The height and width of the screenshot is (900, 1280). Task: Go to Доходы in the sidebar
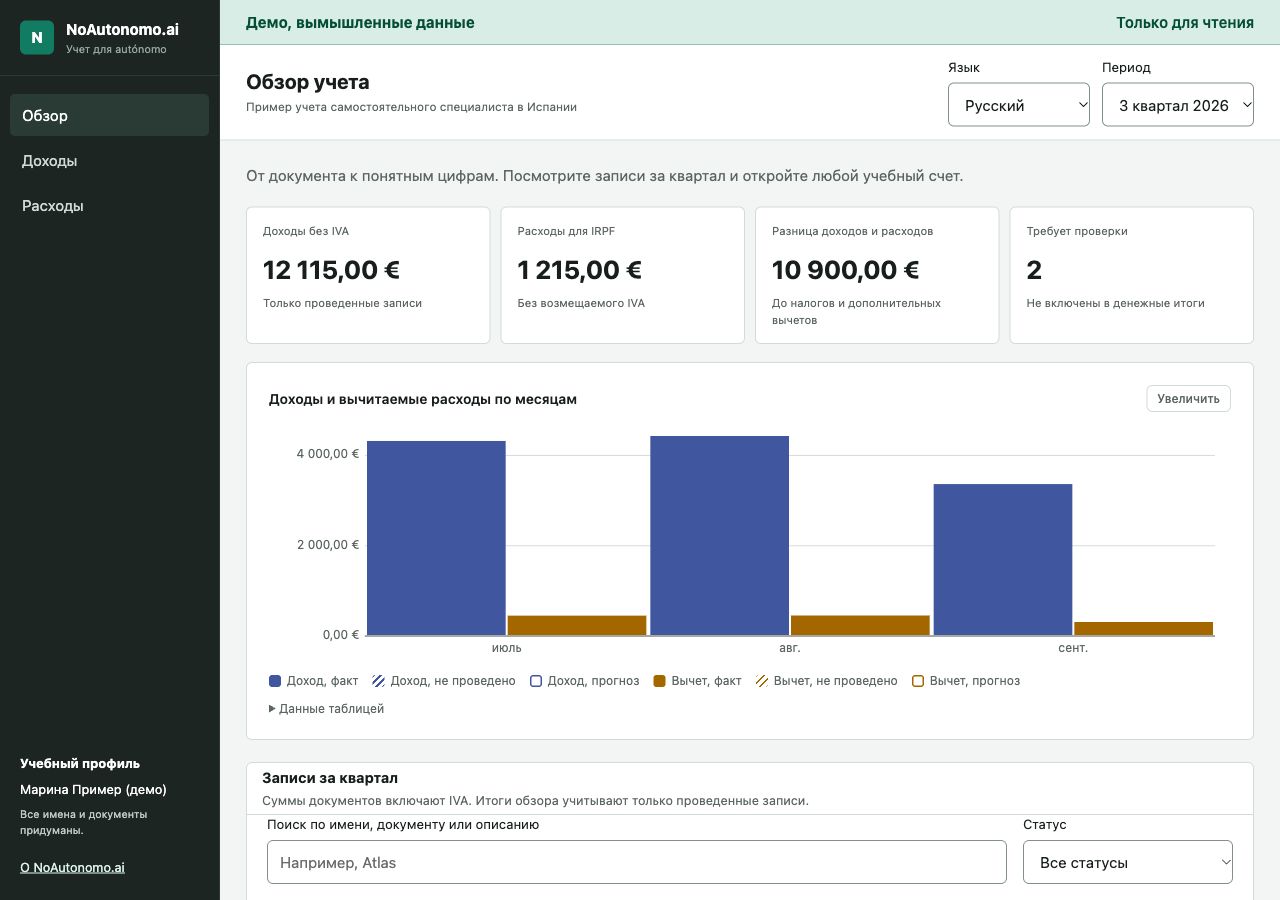point(110,161)
